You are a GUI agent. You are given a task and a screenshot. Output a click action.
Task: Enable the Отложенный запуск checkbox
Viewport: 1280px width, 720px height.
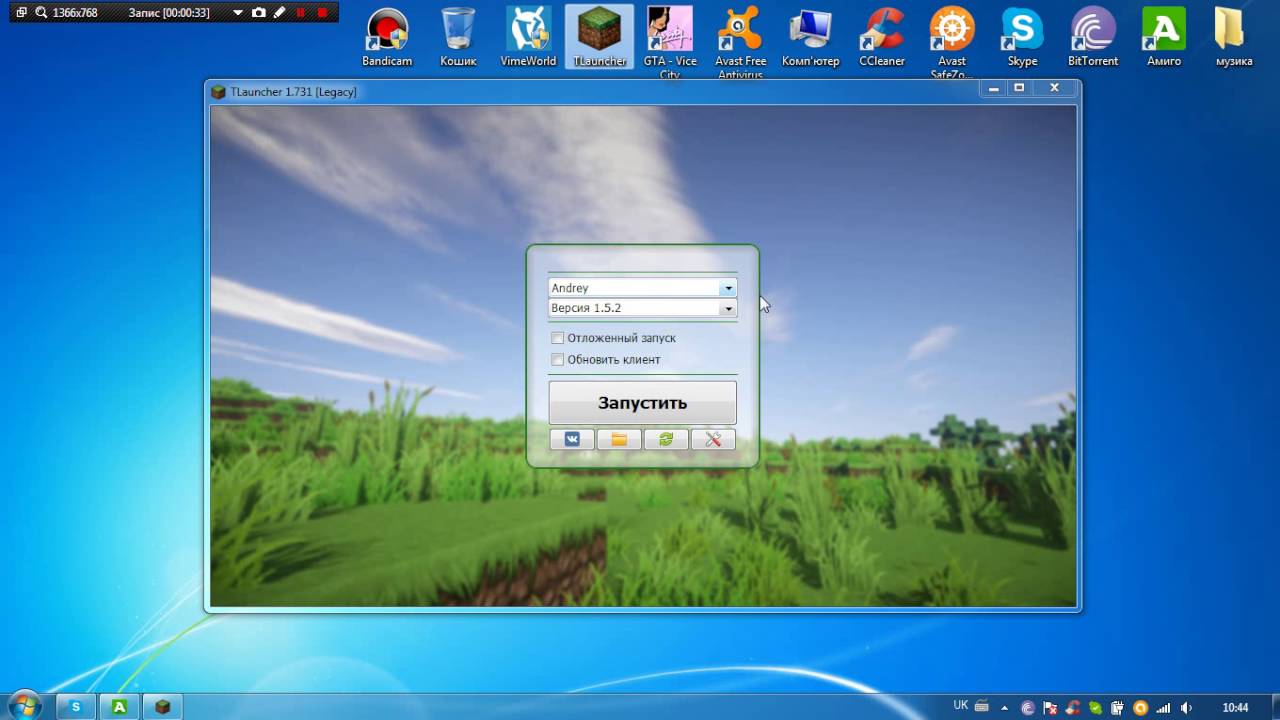click(558, 338)
